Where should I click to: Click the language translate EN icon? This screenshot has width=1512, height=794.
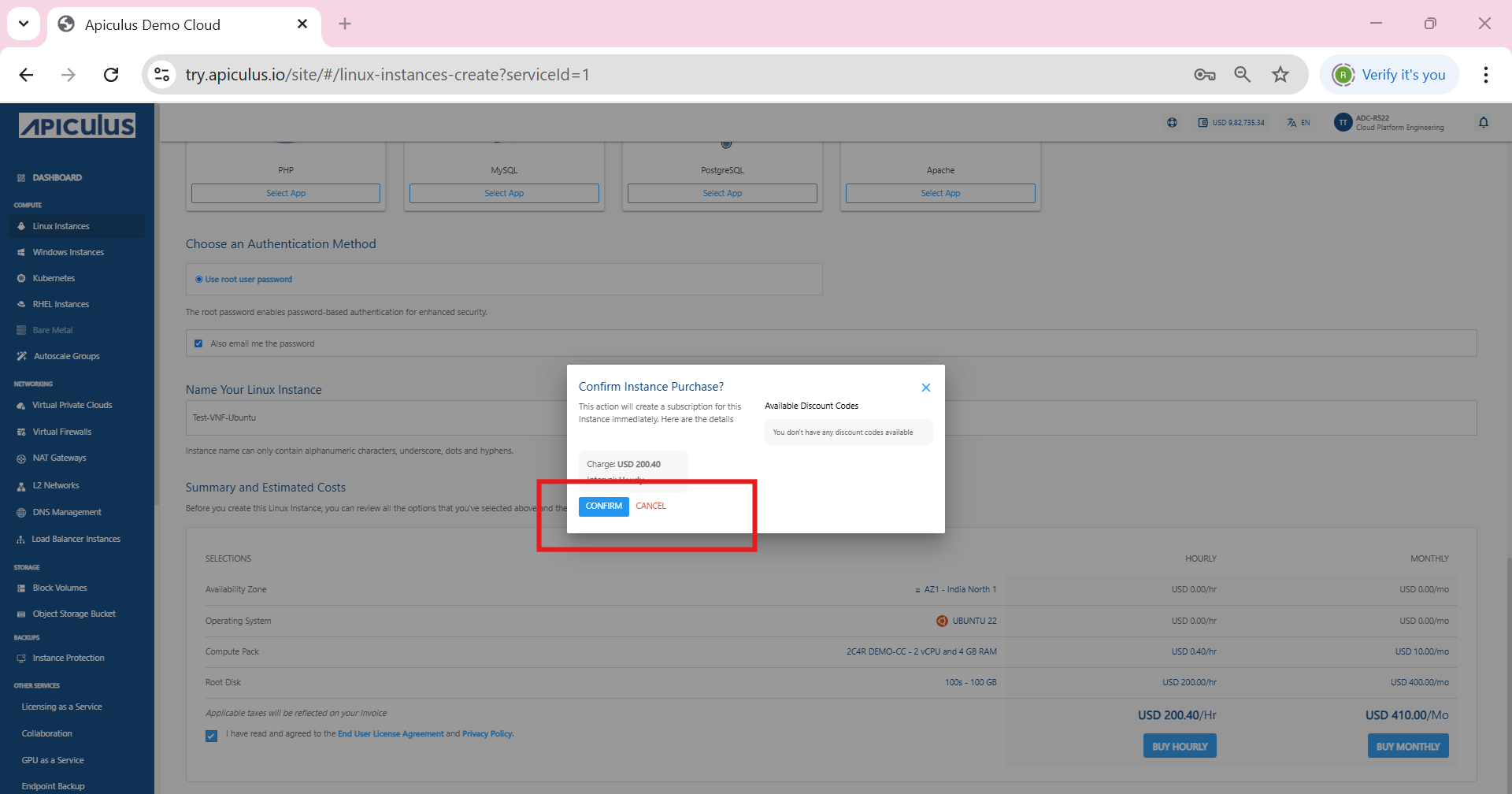pyautogui.click(x=1299, y=123)
